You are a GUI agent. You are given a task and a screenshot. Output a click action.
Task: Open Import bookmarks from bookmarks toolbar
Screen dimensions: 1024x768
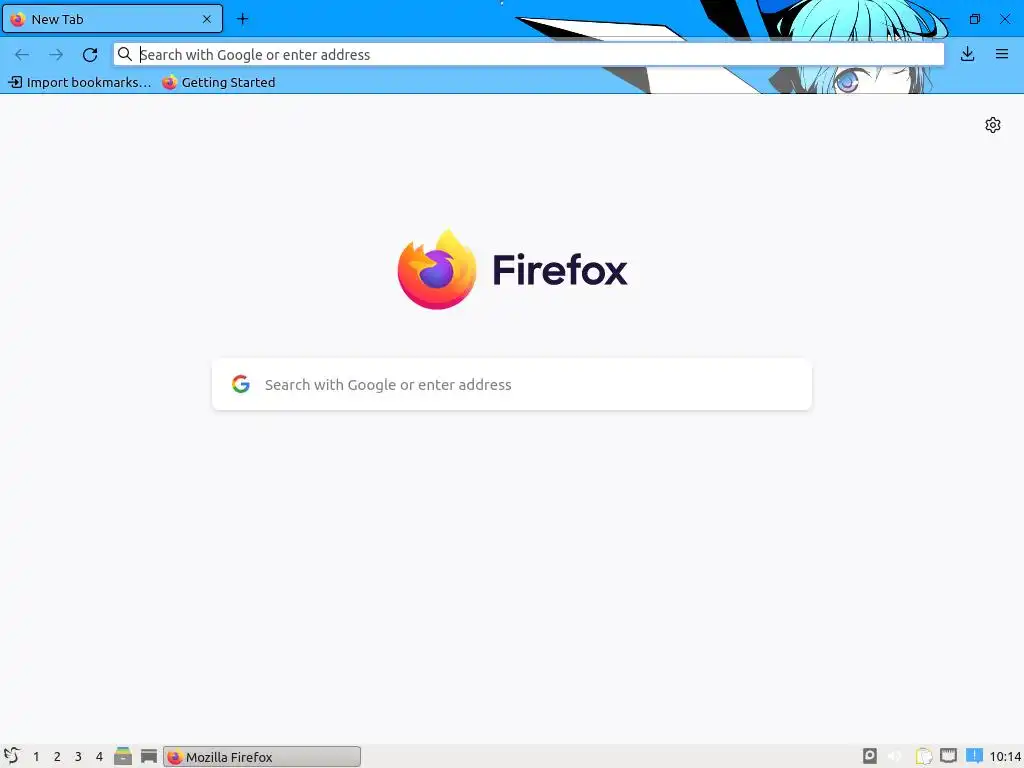tap(80, 82)
